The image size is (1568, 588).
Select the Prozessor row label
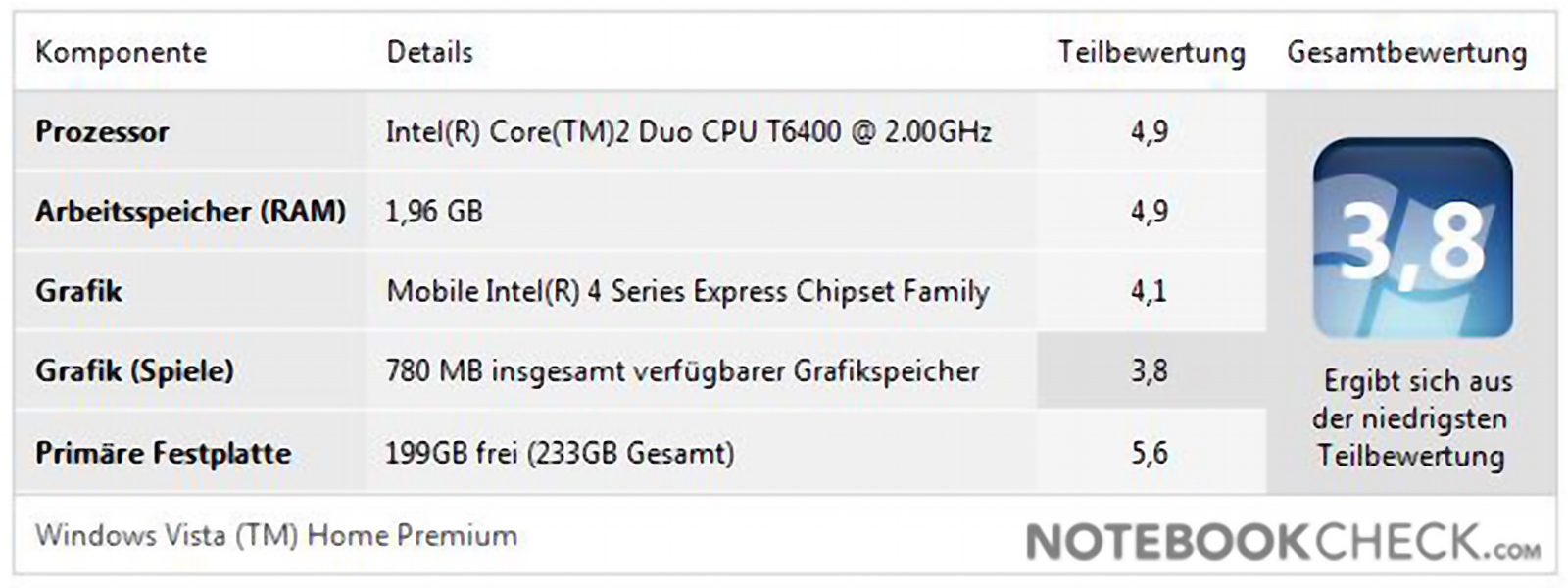[x=102, y=131]
